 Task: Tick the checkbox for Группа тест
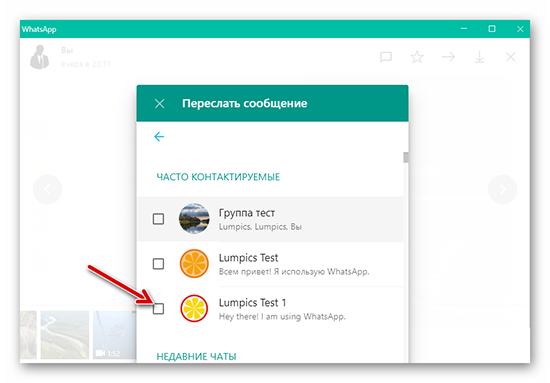(158, 219)
